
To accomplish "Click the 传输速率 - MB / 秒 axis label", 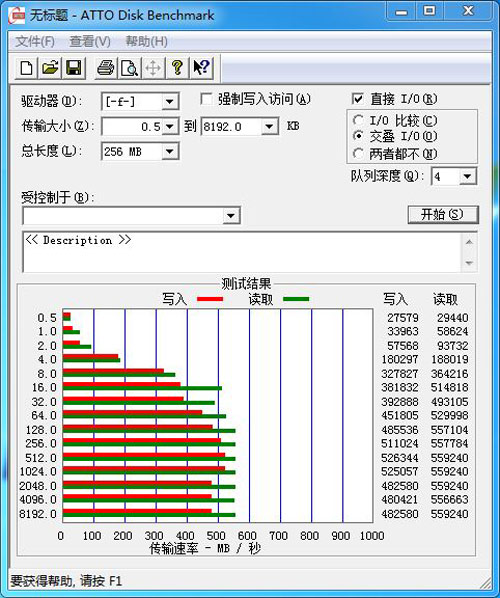I will 205,549.
